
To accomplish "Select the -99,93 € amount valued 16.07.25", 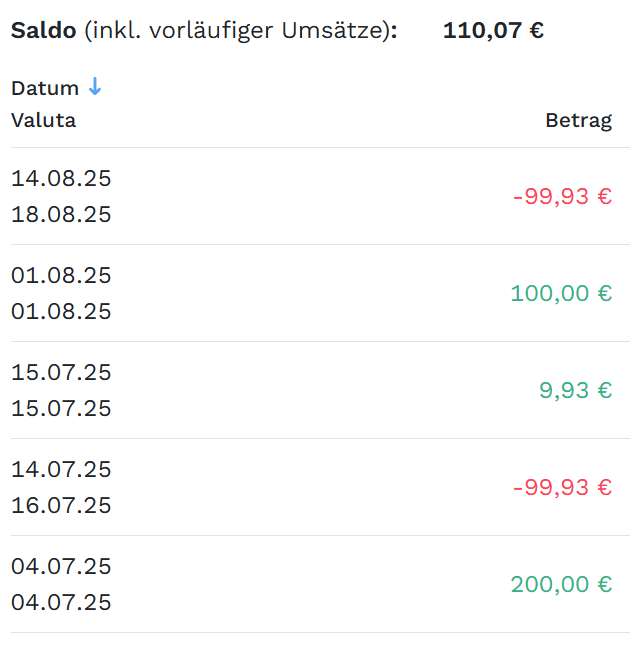I will pyautogui.click(x=562, y=487).
